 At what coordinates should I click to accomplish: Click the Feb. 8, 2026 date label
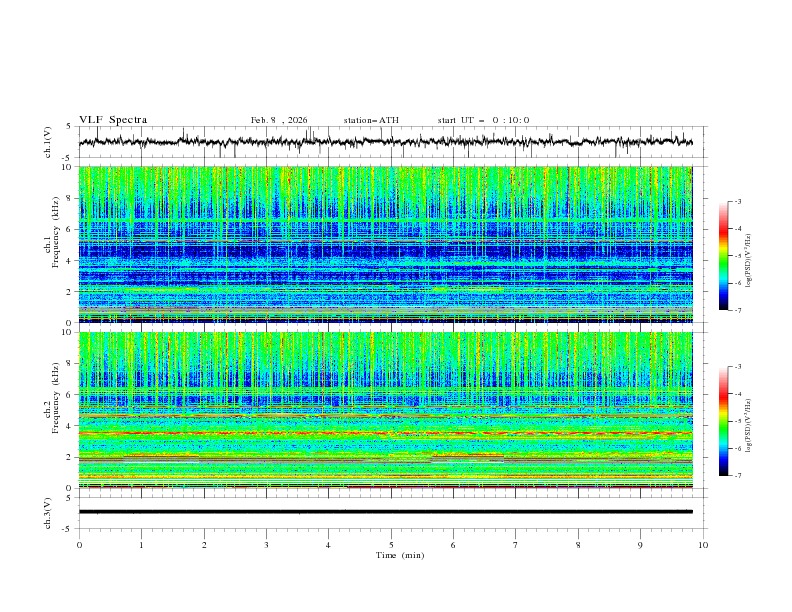pyautogui.click(x=279, y=120)
